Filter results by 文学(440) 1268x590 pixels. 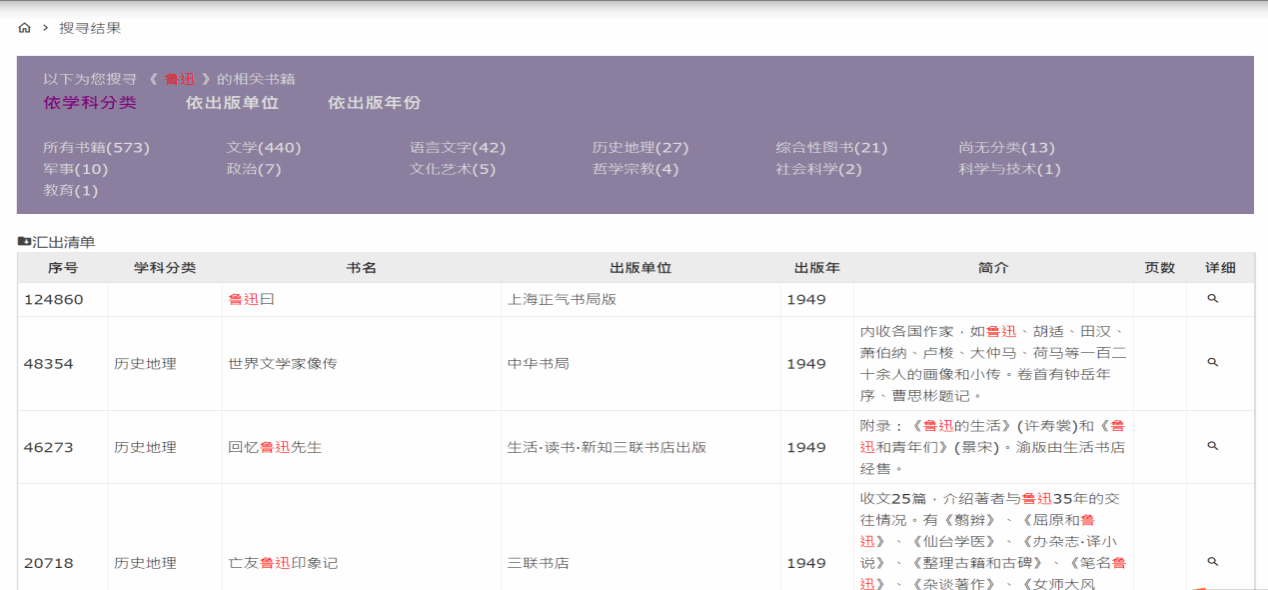pyautogui.click(x=263, y=148)
